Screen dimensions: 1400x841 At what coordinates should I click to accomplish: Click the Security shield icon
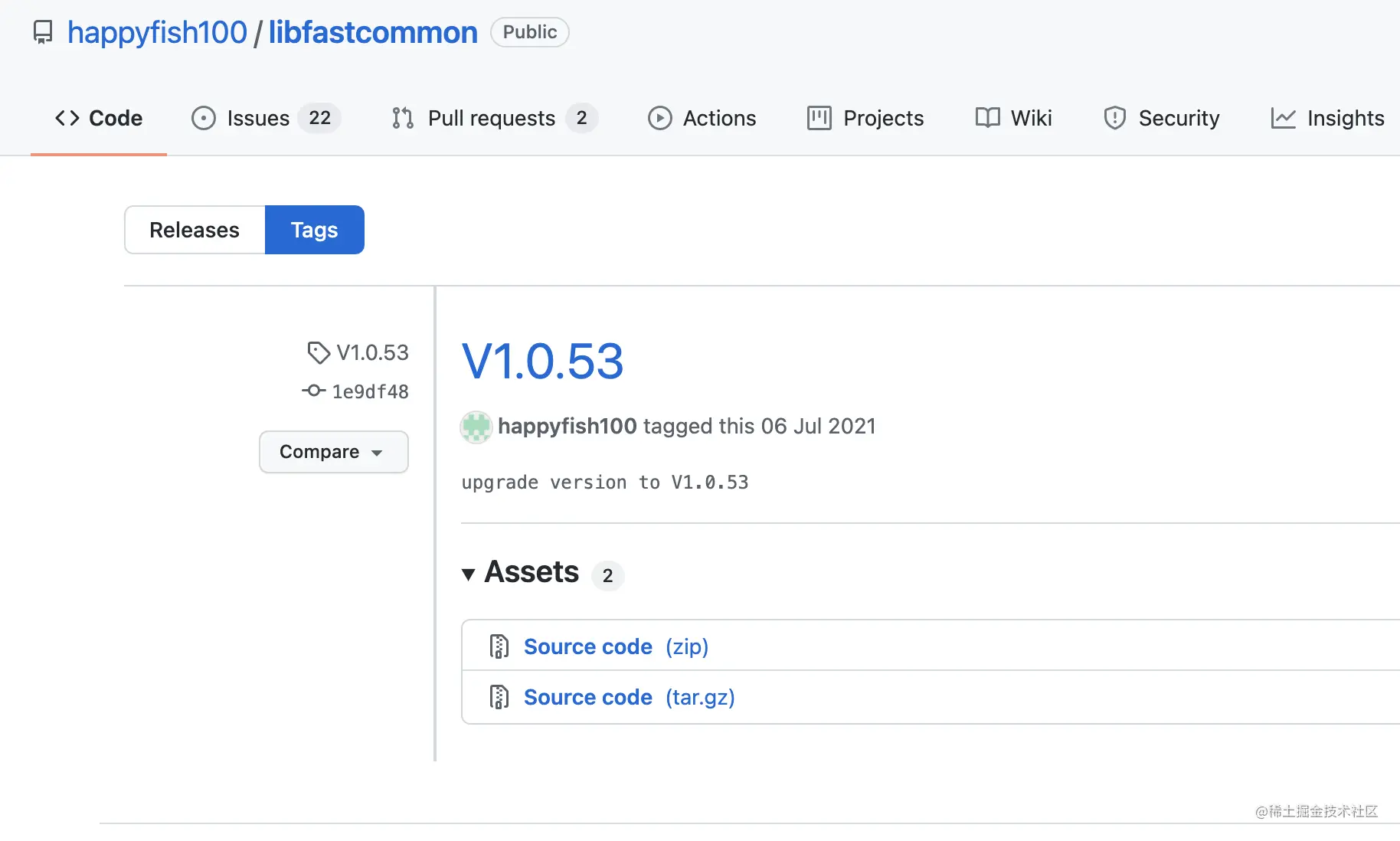point(1115,118)
